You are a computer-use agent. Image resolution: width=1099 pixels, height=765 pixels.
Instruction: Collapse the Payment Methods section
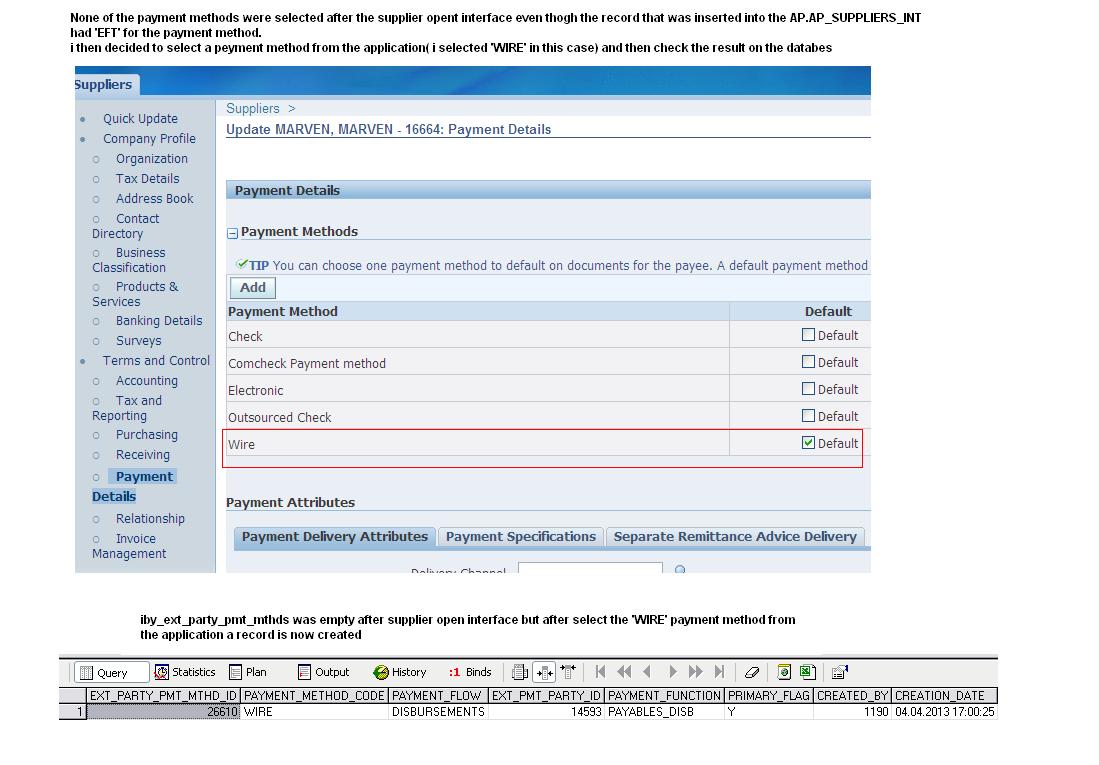[x=233, y=233]
